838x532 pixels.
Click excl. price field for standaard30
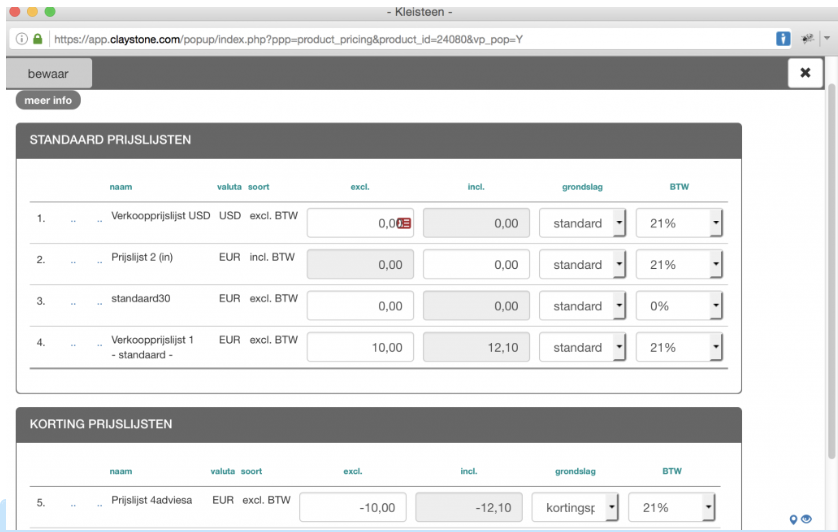[x=360, y=306]
